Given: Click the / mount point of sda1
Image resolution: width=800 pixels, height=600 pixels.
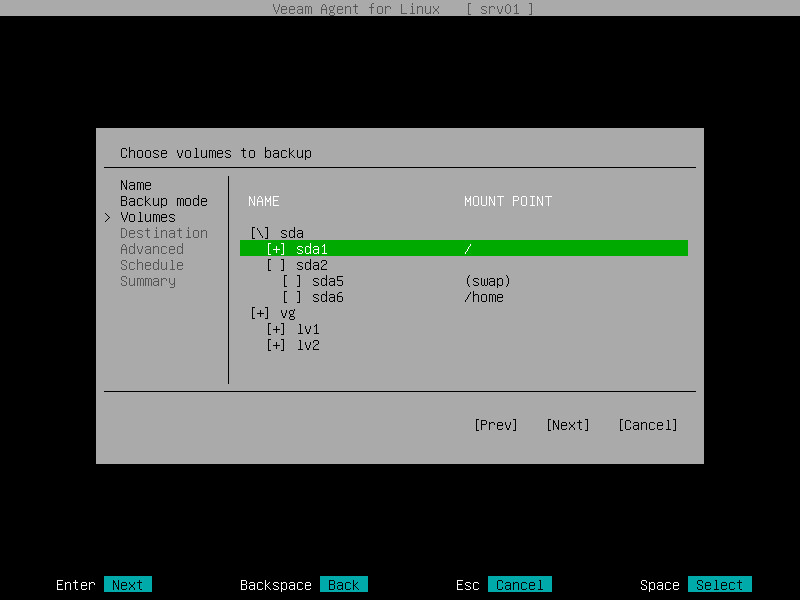Looking at the screenshot, I should 468,249.
